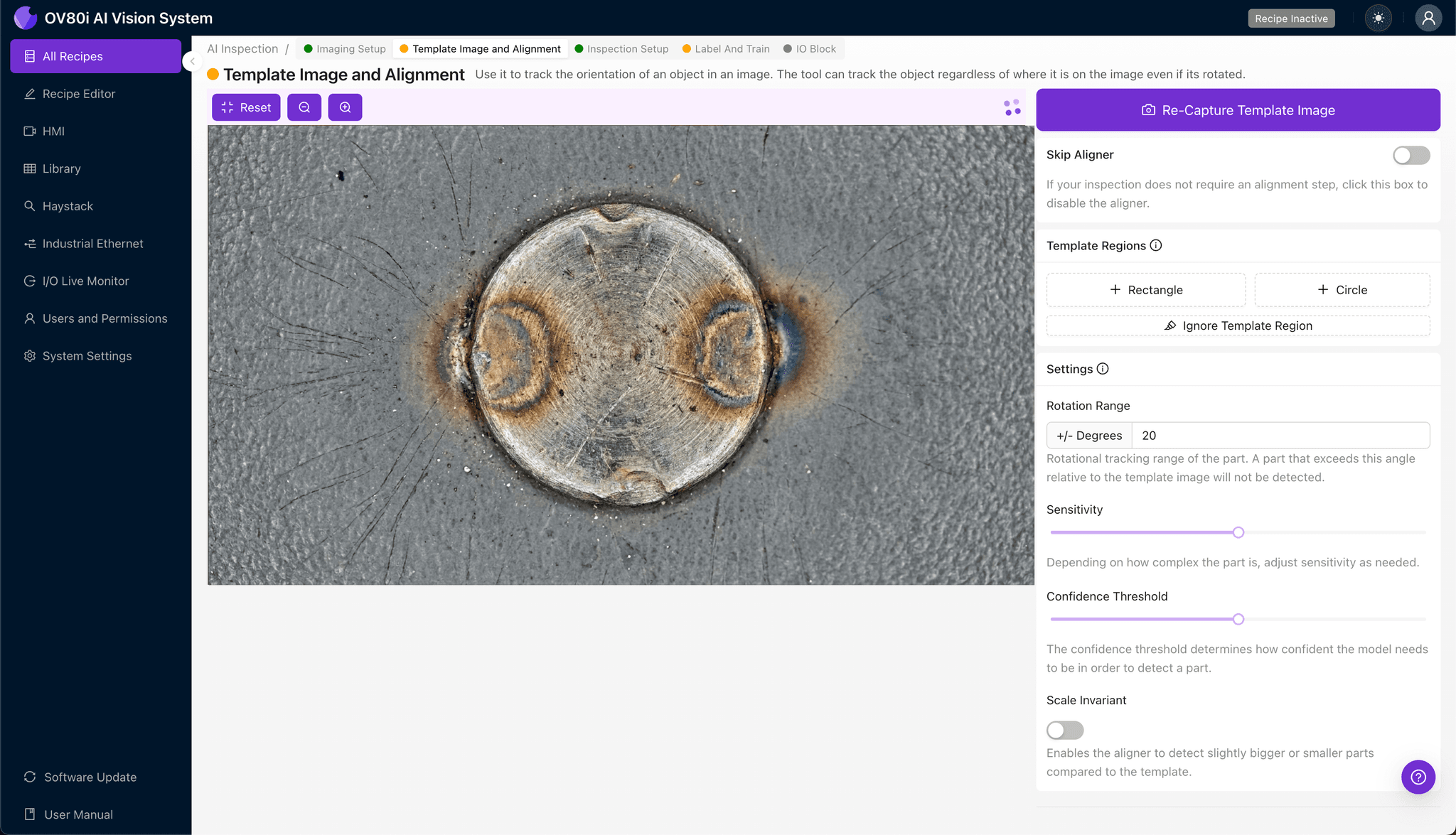Image resolution: width=1456 pixels, height=835 pixels.
Task: Open All Recipes in the sidebar
Action: (x=95, y=56)
